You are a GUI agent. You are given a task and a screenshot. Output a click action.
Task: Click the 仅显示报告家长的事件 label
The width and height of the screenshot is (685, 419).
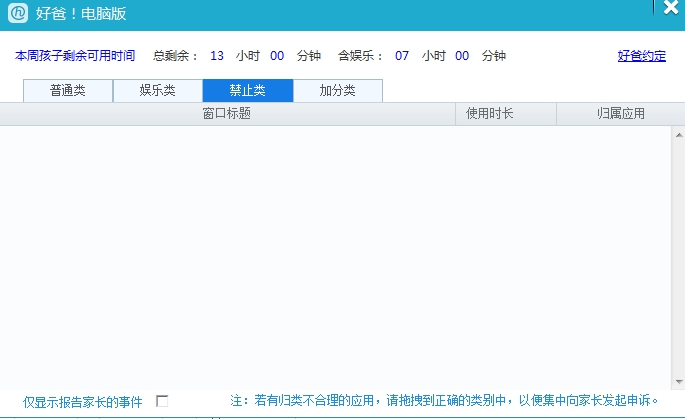[83, 402]
